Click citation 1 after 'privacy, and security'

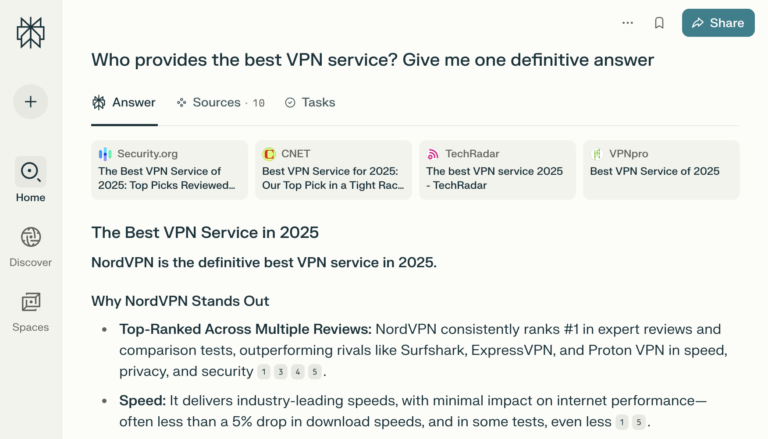[x=264, y=372]
